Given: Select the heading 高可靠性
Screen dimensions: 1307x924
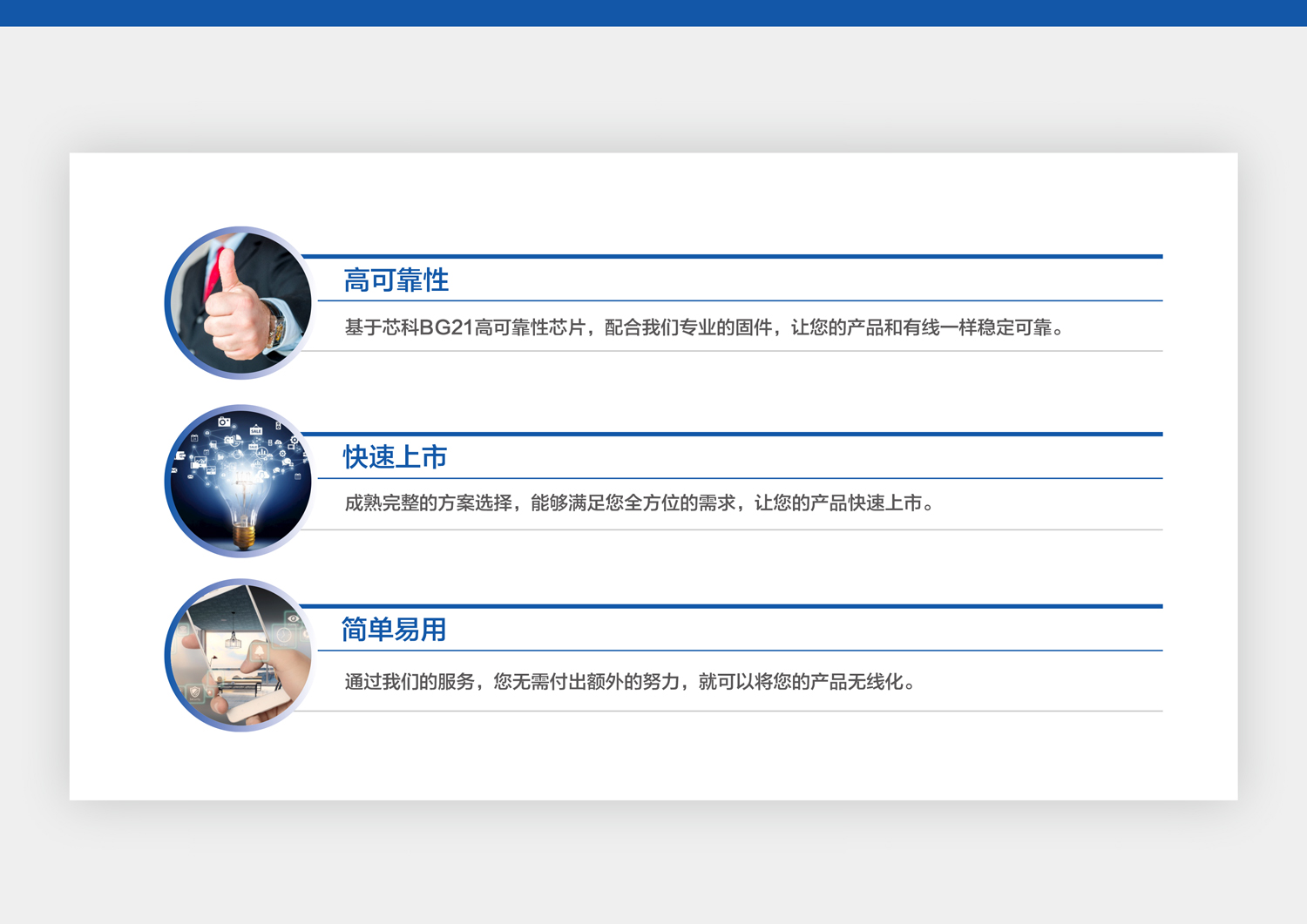Looking at the screenshot, I should point(396,280).
